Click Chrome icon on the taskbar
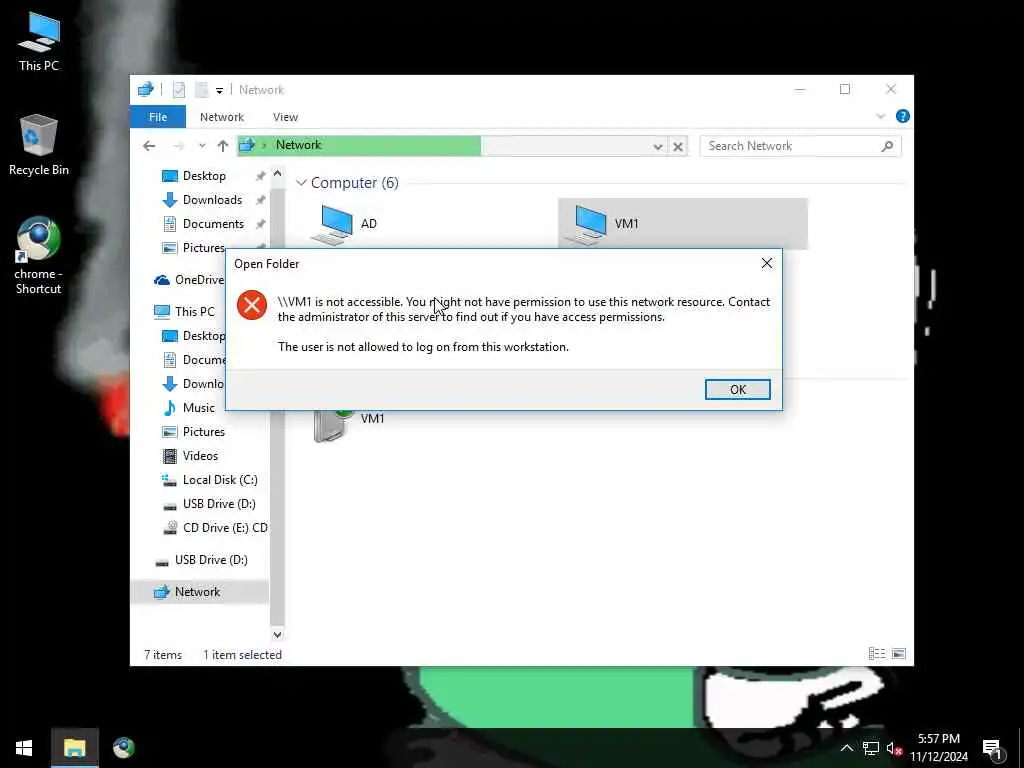 coord(123,748)
